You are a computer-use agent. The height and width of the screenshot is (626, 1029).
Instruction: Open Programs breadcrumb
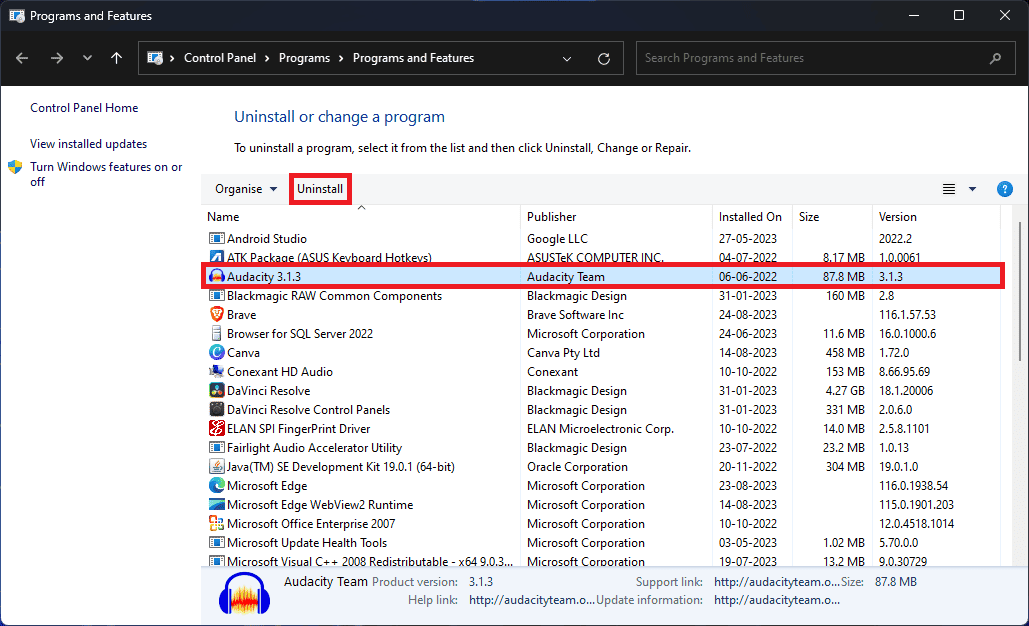304,58
